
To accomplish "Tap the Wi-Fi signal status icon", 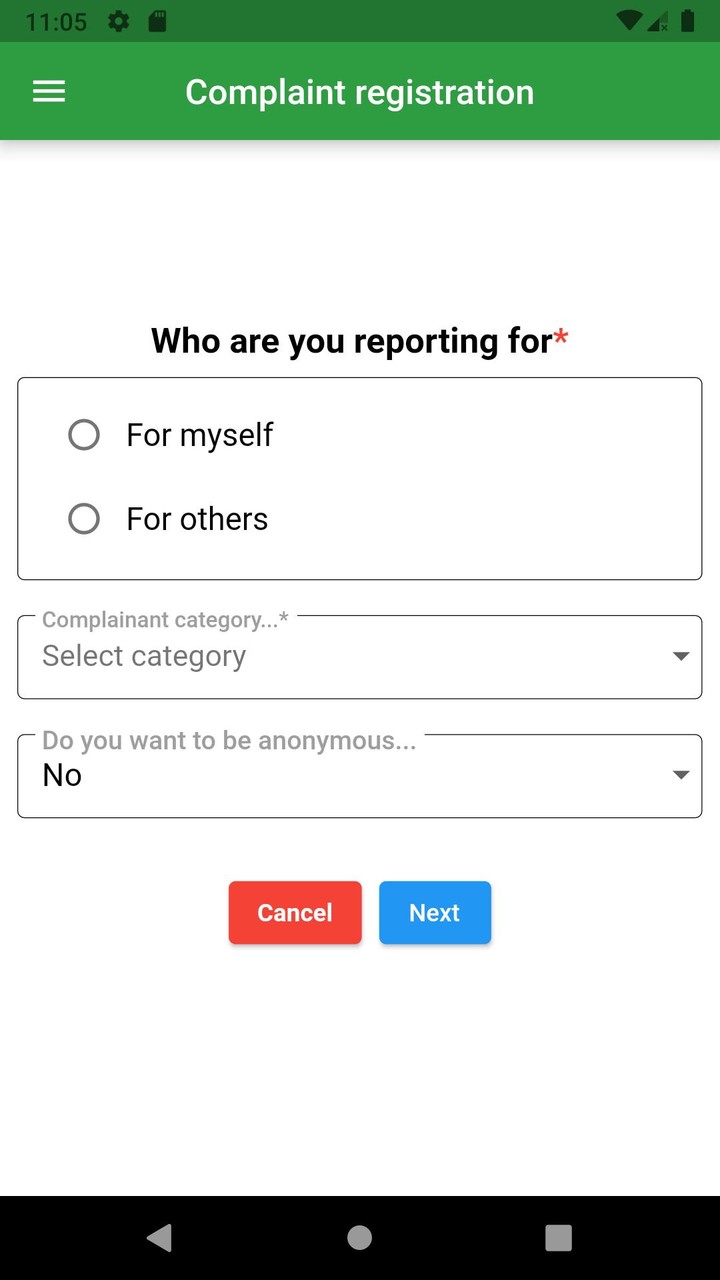I will pyautogui.click(x=629, y=21).
